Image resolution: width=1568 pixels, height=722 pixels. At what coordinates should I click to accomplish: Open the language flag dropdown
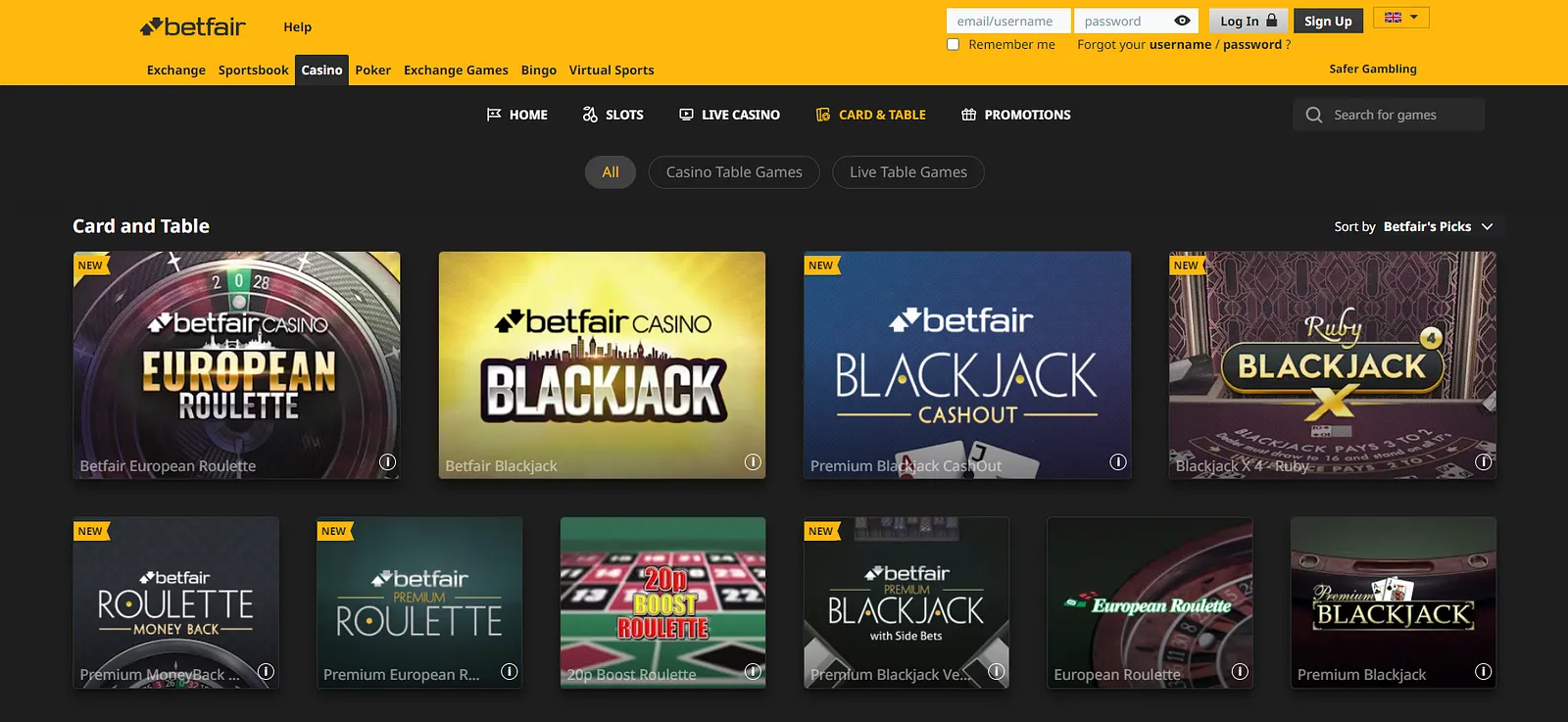pyautogui.click(x=1401, y=18)
